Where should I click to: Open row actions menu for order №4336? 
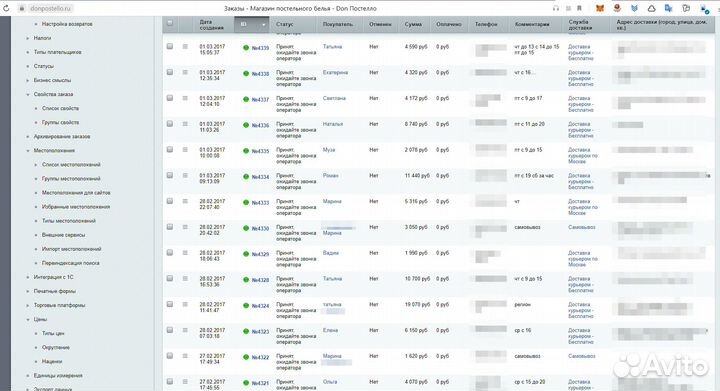[x=185, y=124]
